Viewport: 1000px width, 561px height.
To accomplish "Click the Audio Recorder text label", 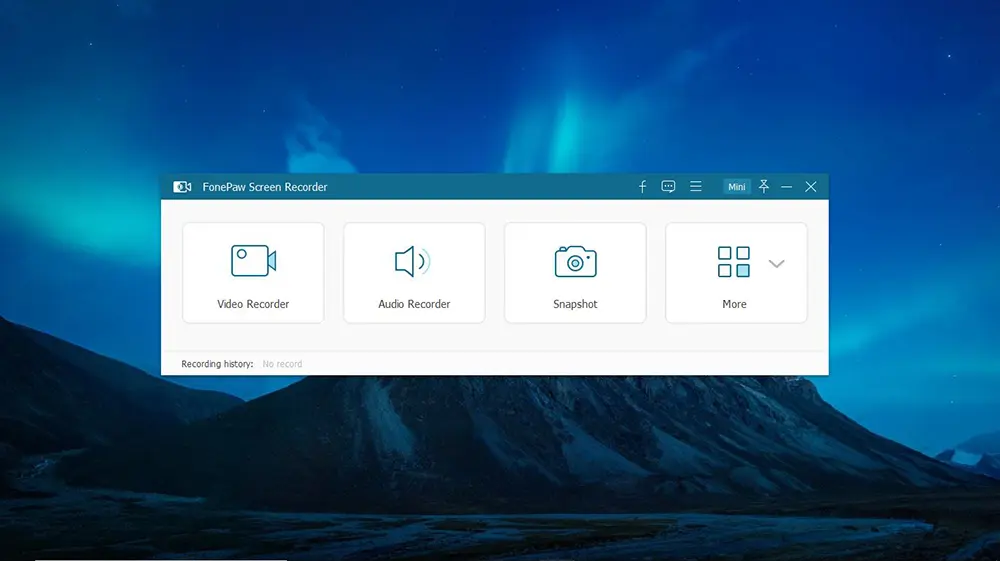I will pyautogui.click(x=414, y=304).
